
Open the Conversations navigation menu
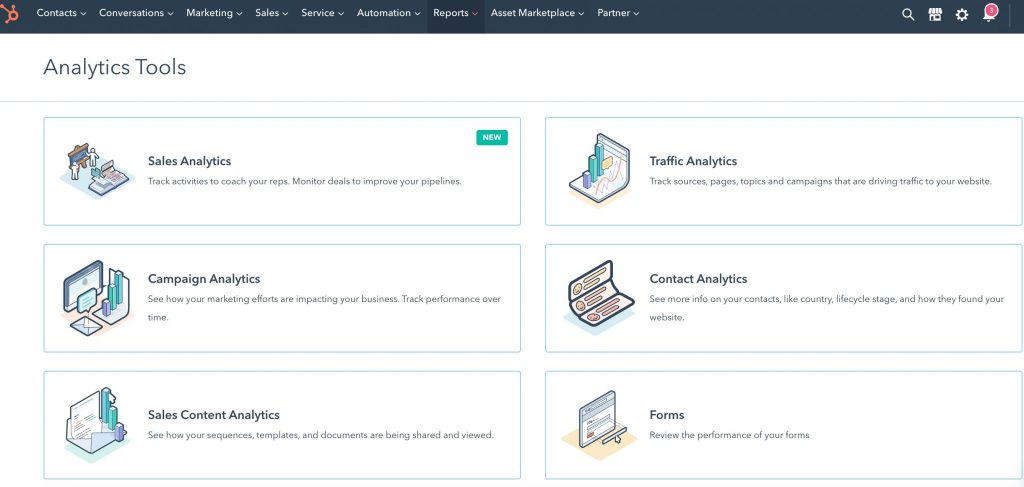tap(136, 13)
